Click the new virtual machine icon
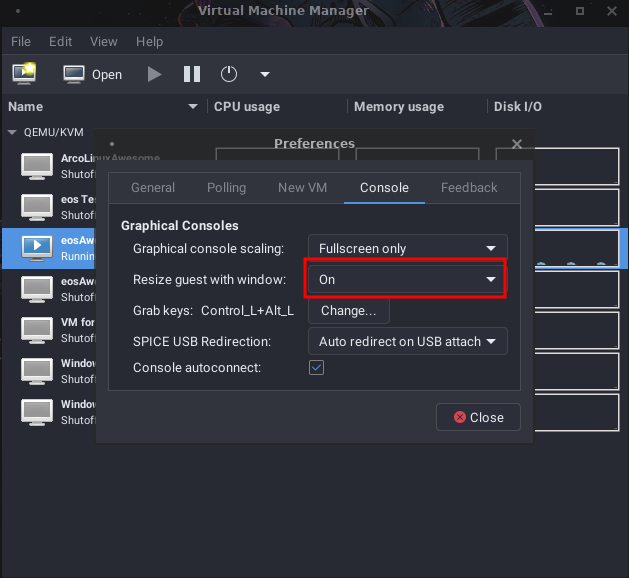629x578 pixels. pos(24,74)
